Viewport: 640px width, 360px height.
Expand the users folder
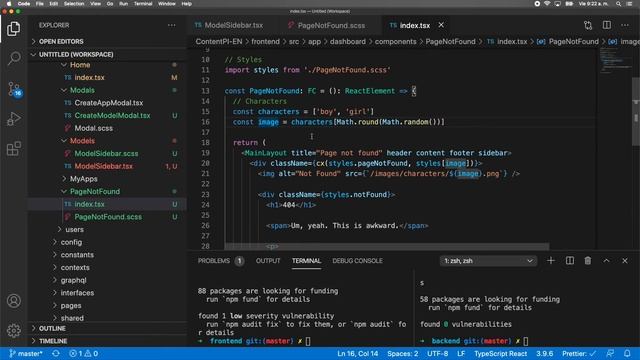(x=74, y=229)
